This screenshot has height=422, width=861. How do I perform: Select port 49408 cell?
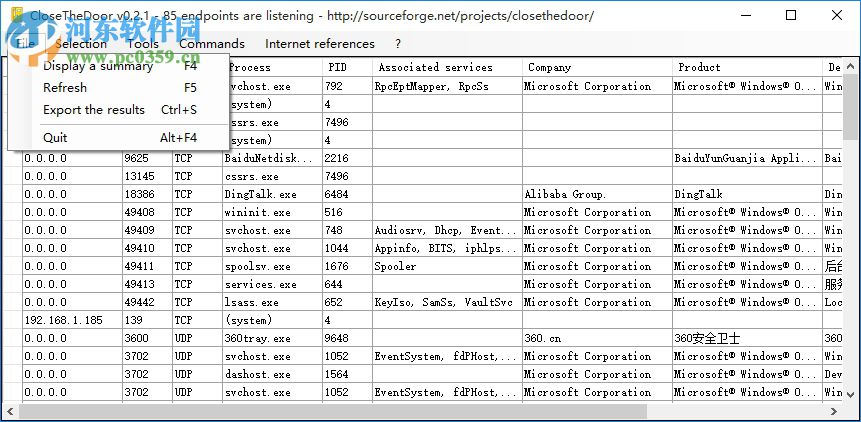coord(147,212)
